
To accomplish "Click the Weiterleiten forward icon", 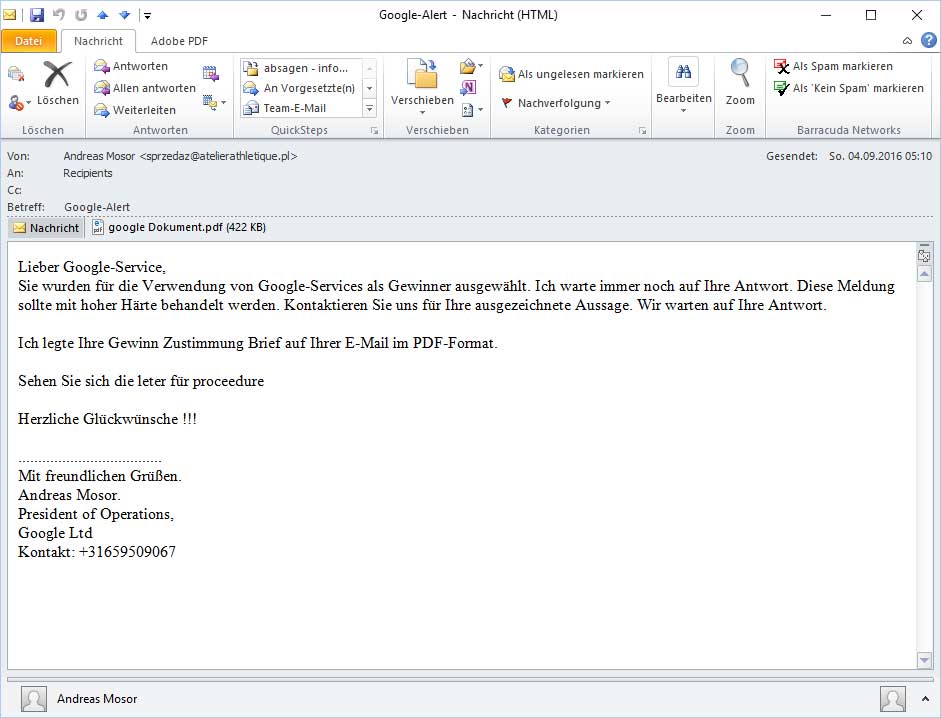I will coord(134,110).
